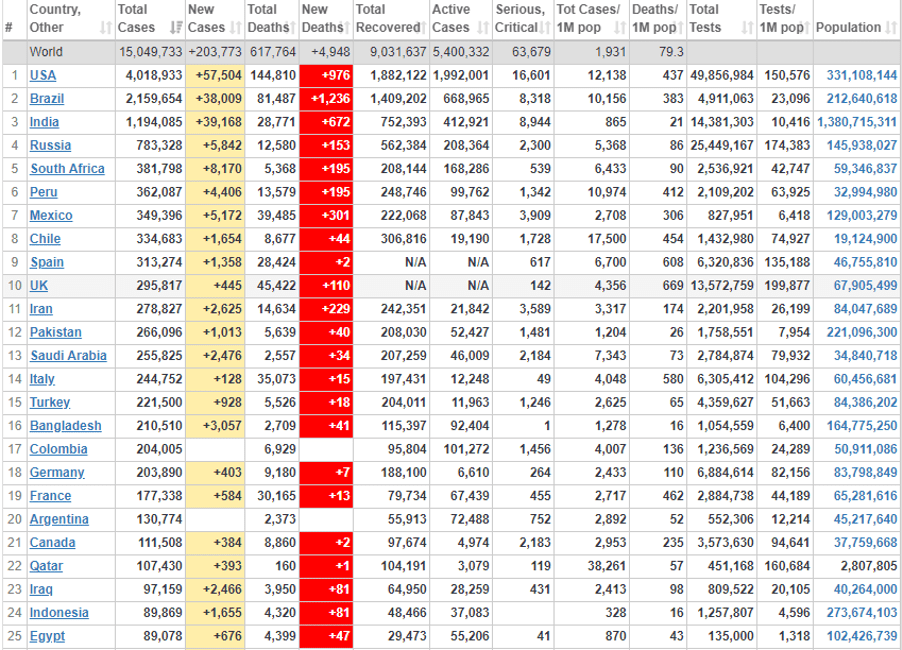Open Egypt population link 102,426,739

coord(862,636)
